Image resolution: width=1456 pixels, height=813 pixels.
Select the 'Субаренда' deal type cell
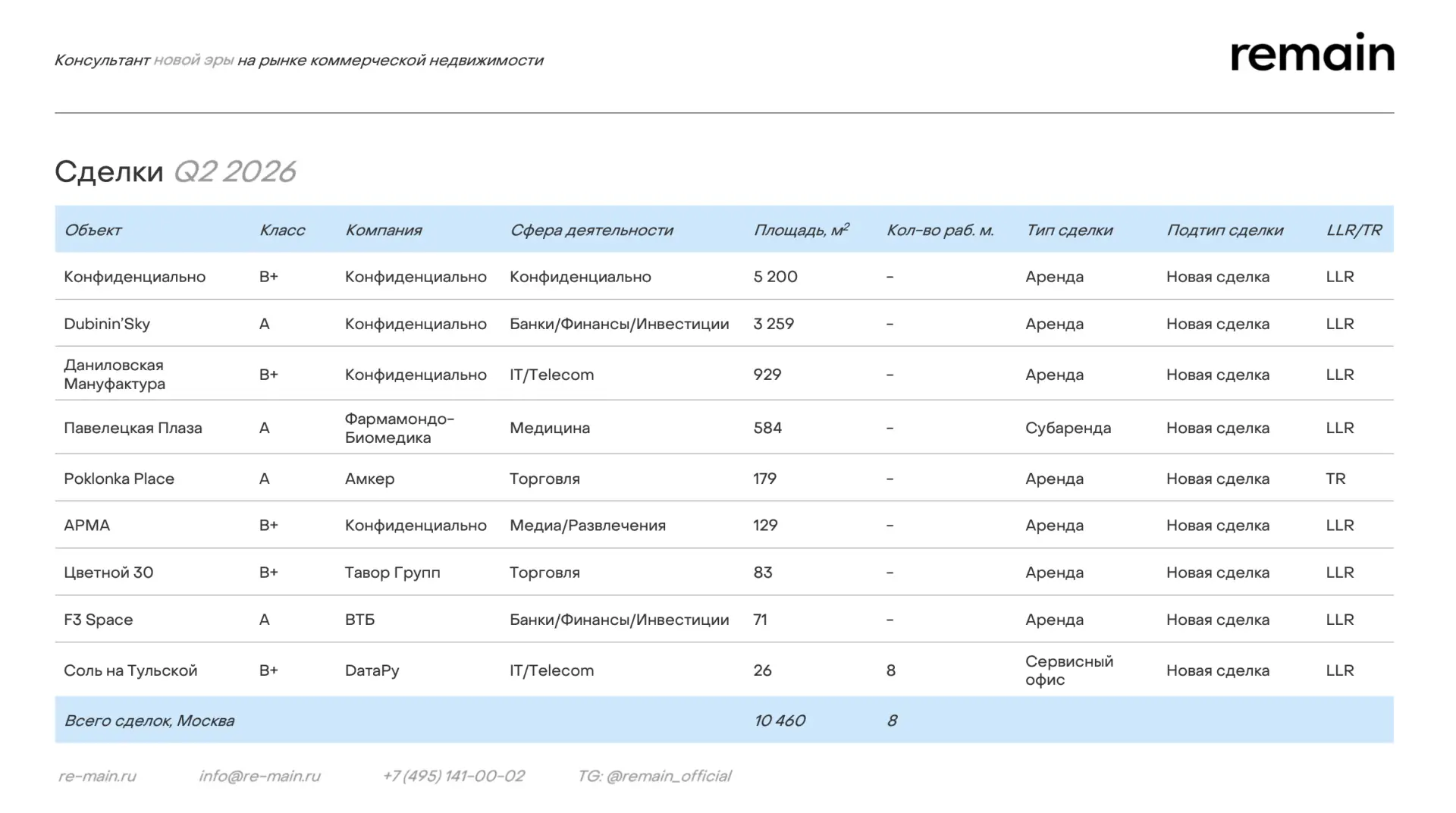pyautogui.click(x=1068, y=428)
